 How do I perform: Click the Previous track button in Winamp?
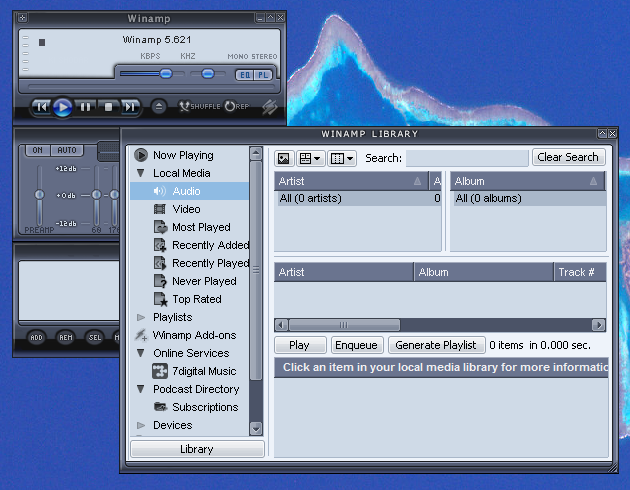point(41,107)
